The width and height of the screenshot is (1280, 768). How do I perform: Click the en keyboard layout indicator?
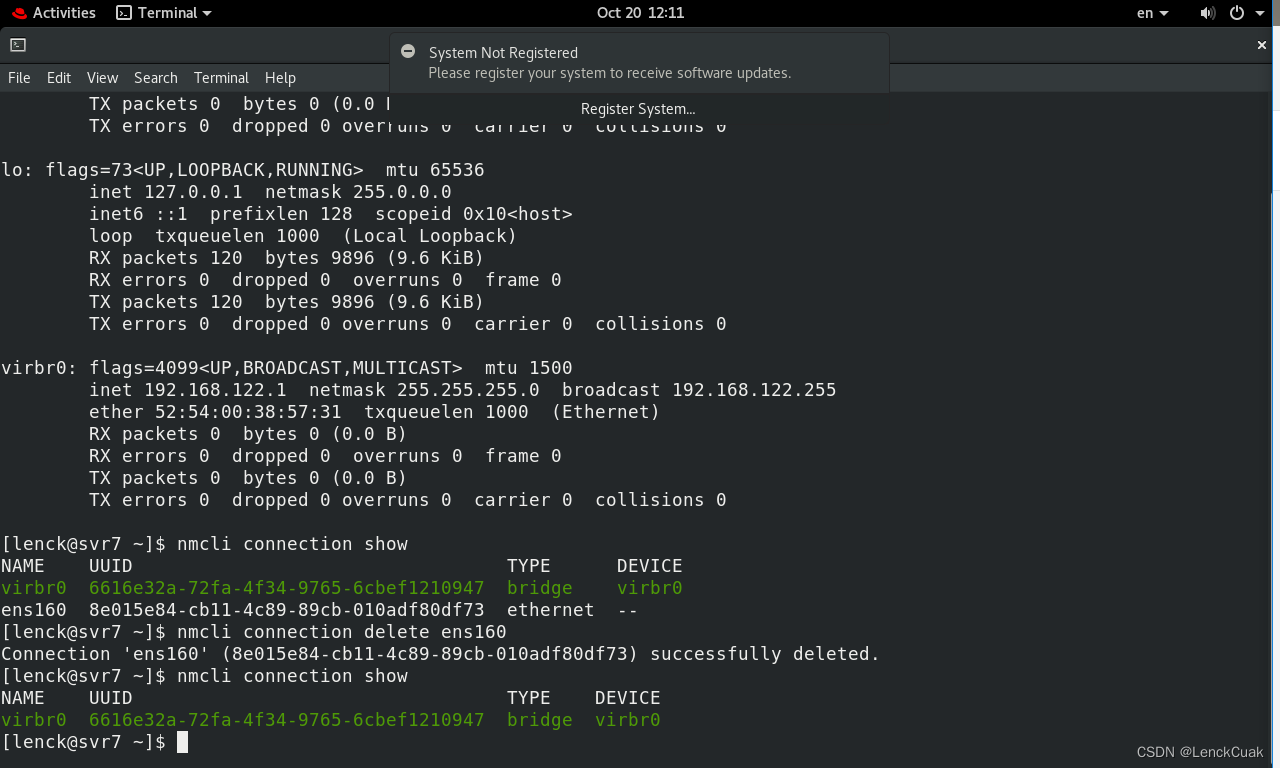[1146, 13]
